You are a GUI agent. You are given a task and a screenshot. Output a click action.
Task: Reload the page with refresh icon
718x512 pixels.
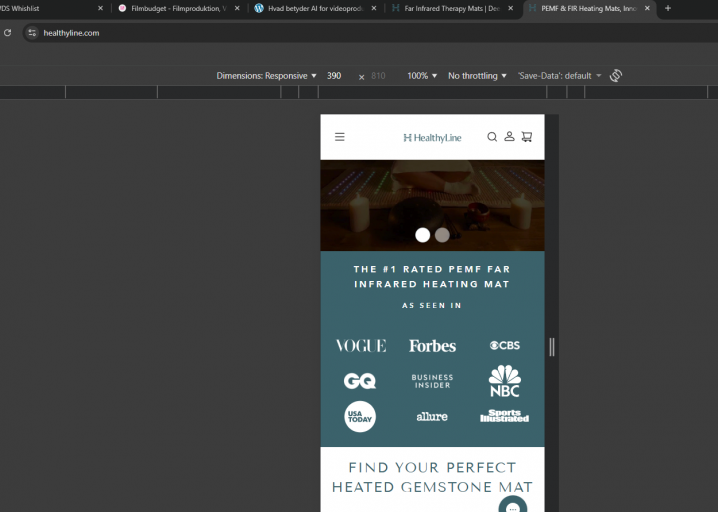click(x=7, y=33)
